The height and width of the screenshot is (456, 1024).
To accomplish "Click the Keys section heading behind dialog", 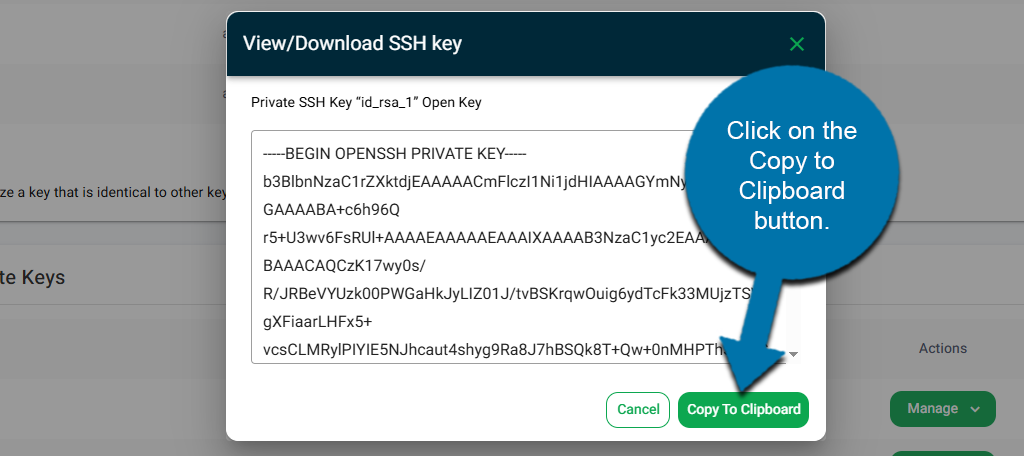I will [x=33, y=277].
